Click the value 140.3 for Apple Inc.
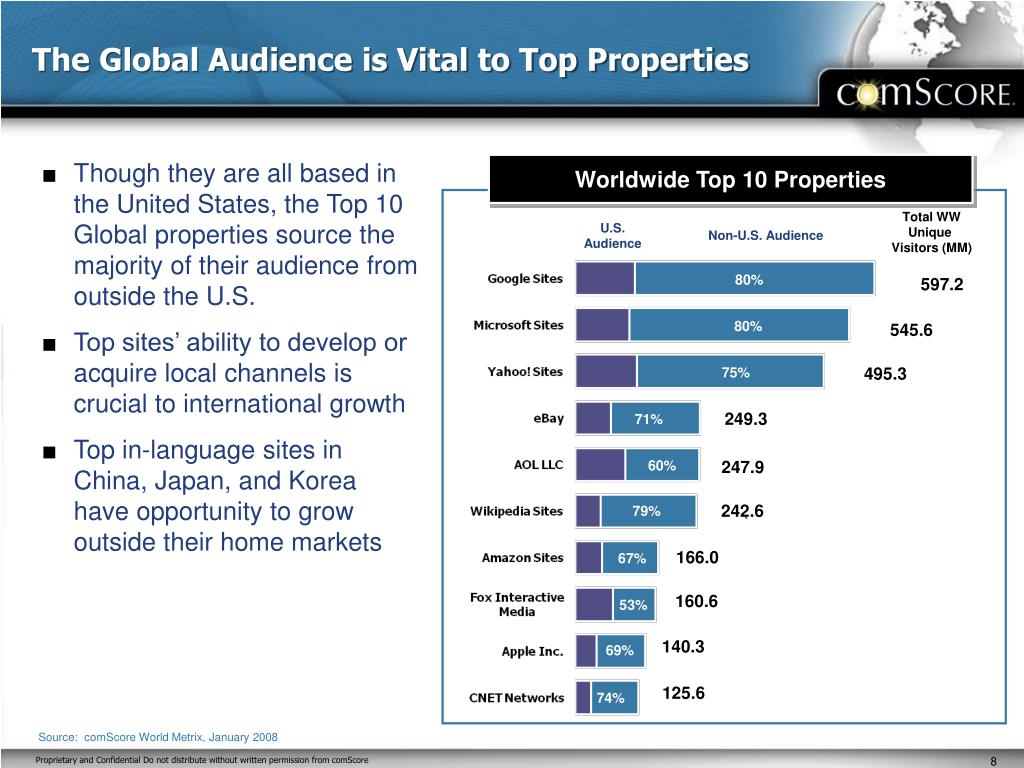 683,647
